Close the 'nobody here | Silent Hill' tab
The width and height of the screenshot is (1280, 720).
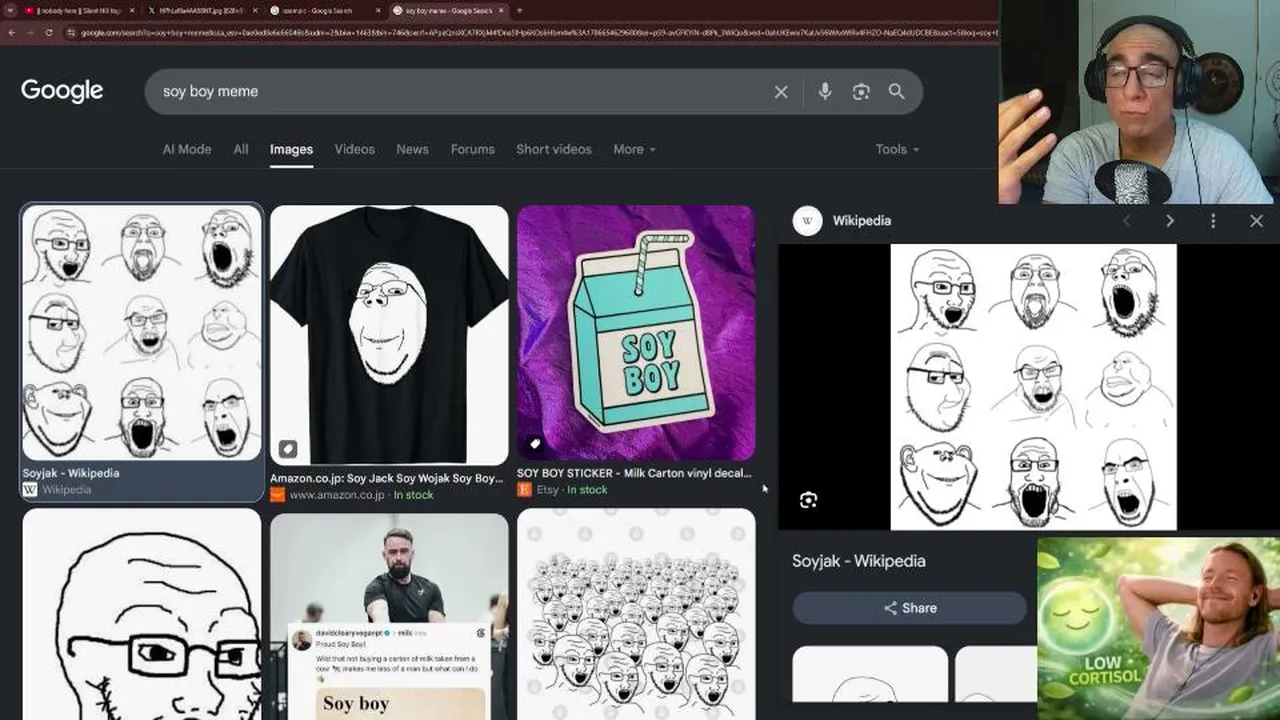(x=132, y=10)
